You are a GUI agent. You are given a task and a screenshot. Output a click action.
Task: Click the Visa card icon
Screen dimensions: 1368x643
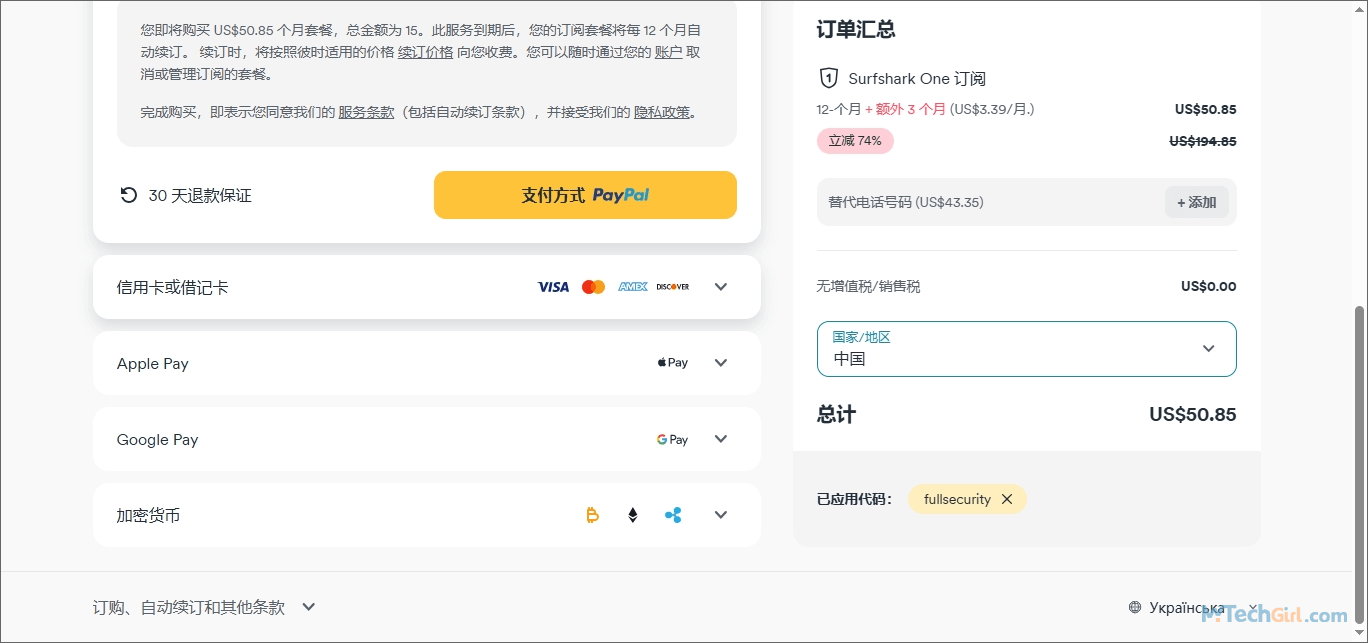[x=553, y=287]
